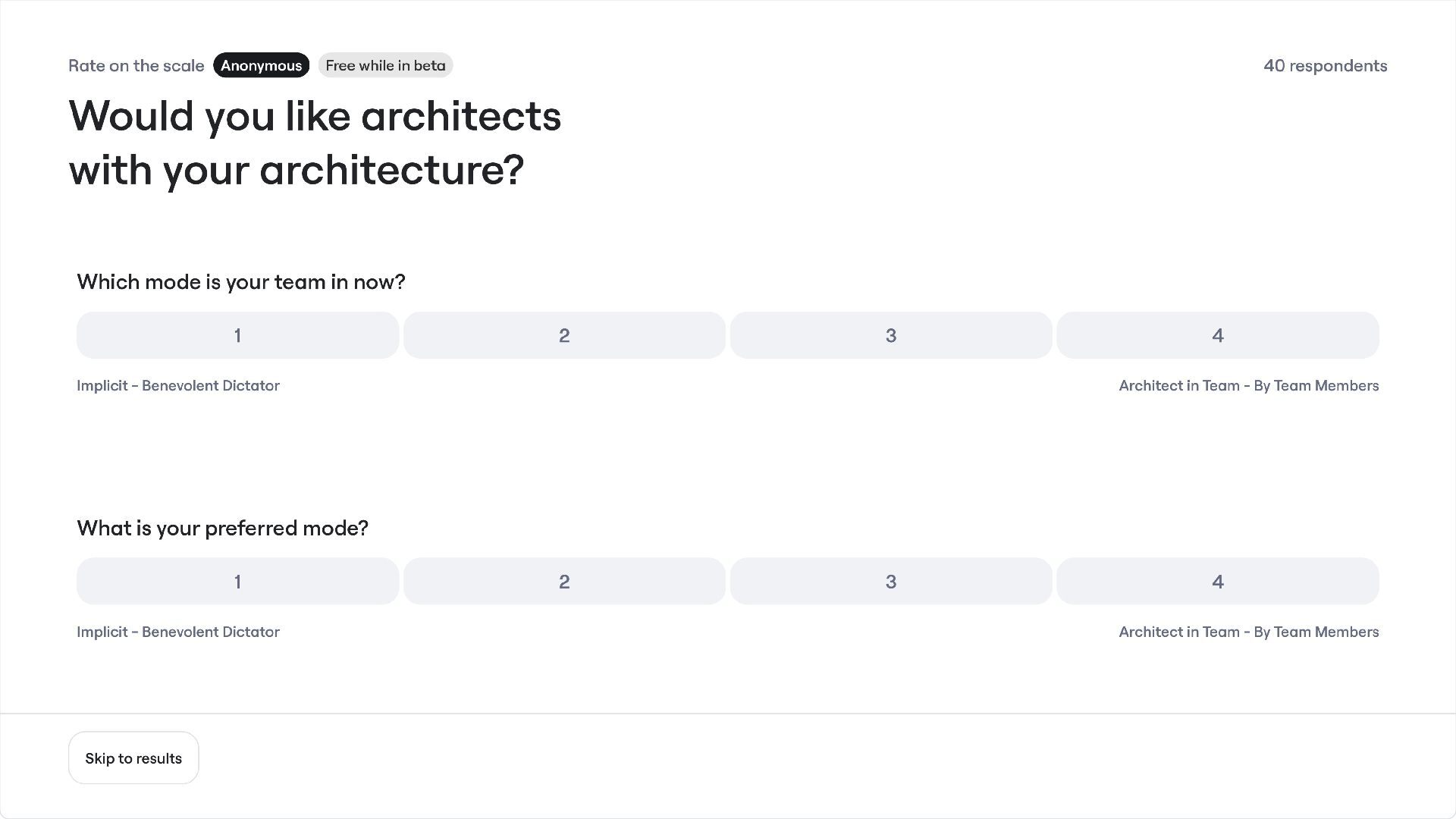Select 4 for preferred mode
The image size is (1456, 819).
(x=1217, y=582)
